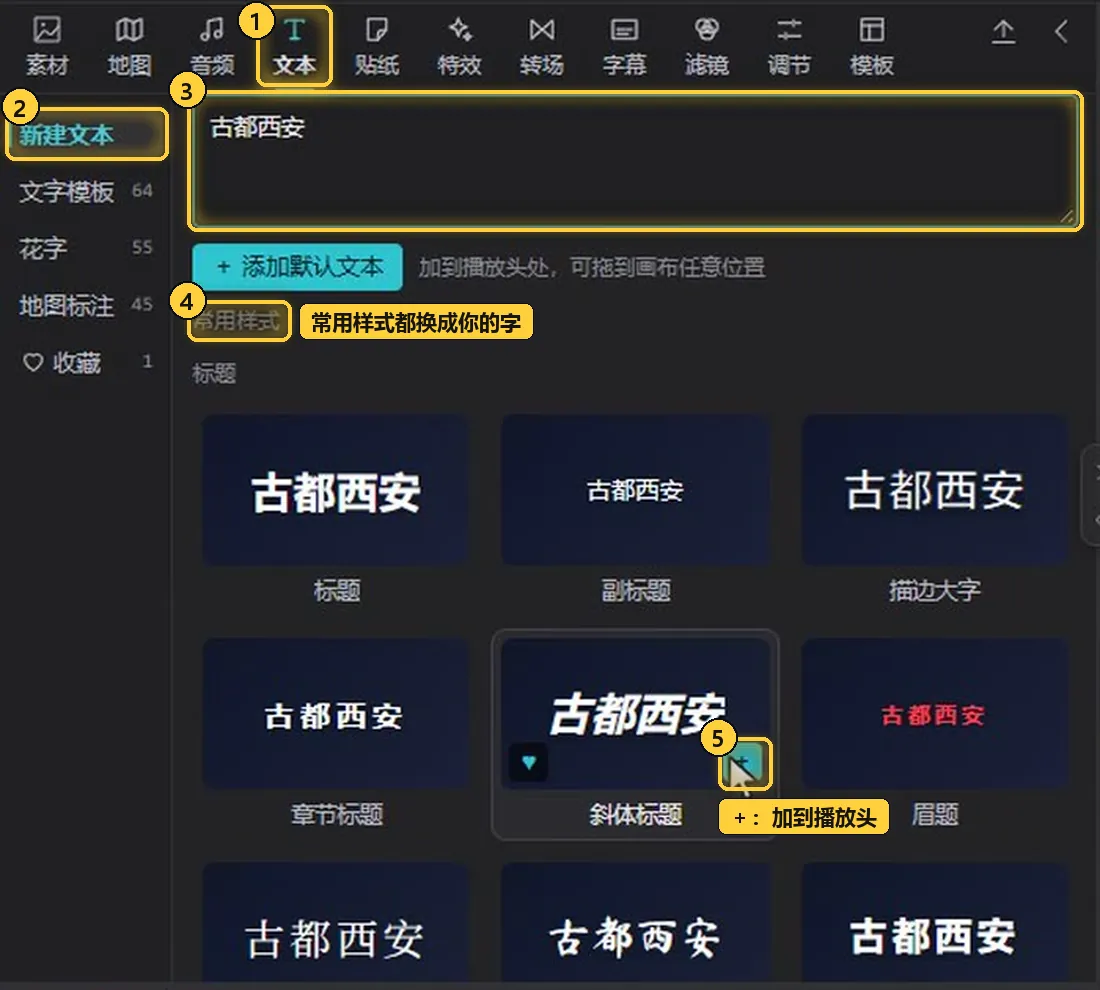The image size is (1100, 990).
Task: Select the 描边大字 outlined style thumbnail
Action: [x=935, y=490]
